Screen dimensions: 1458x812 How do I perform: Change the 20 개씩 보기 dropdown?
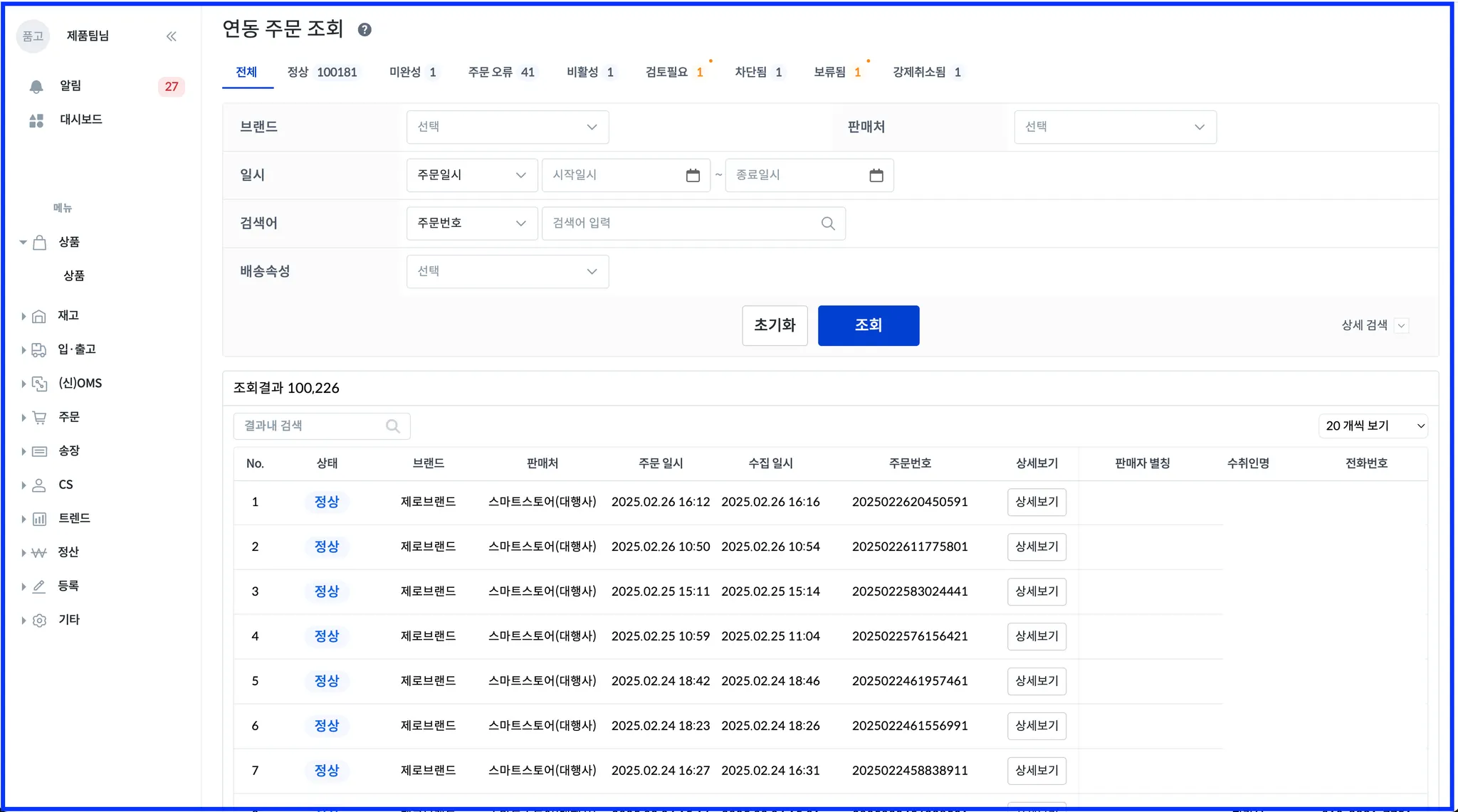(x=1373, y=426)
